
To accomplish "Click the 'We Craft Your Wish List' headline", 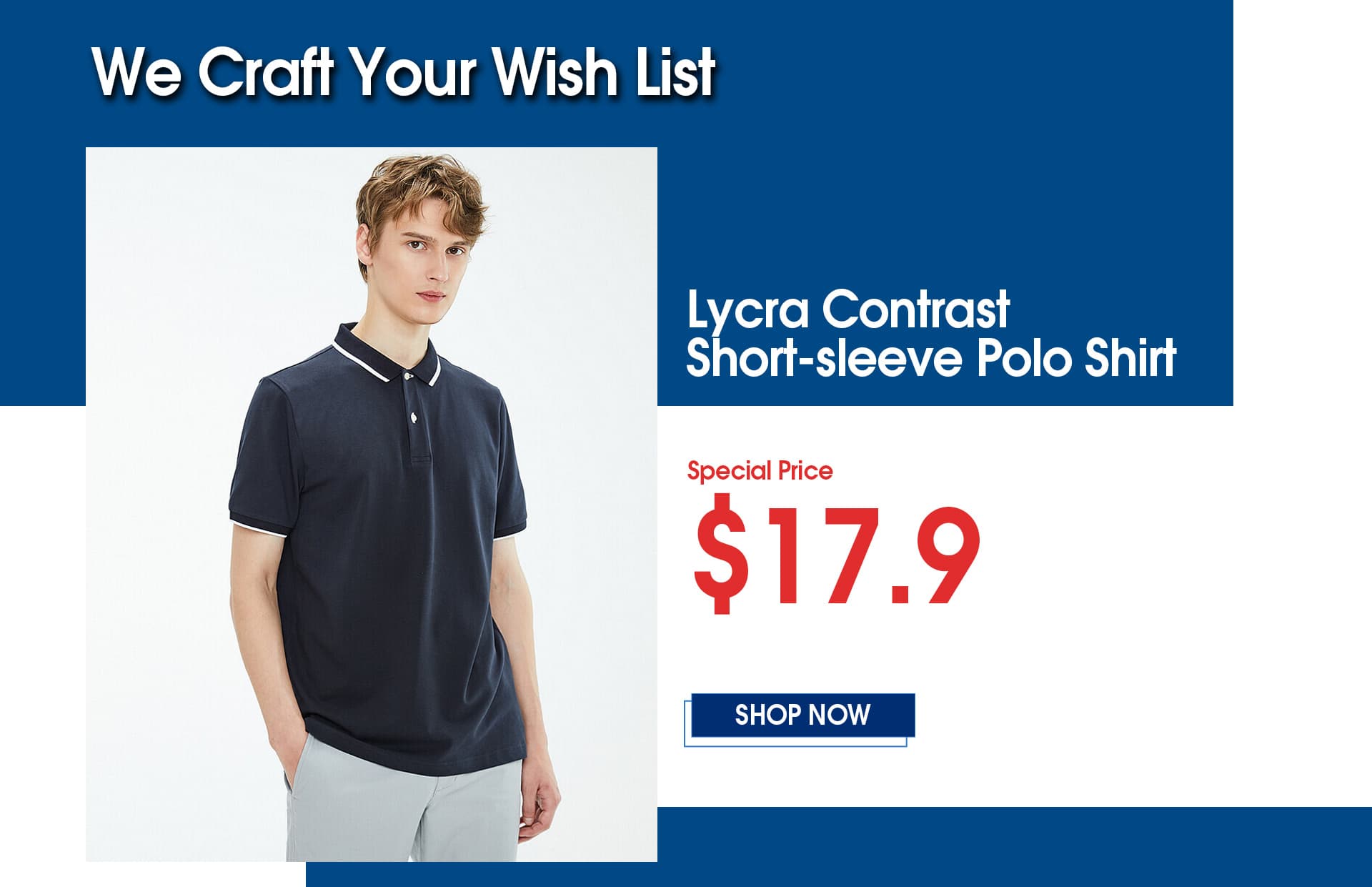I will [404, 72].
